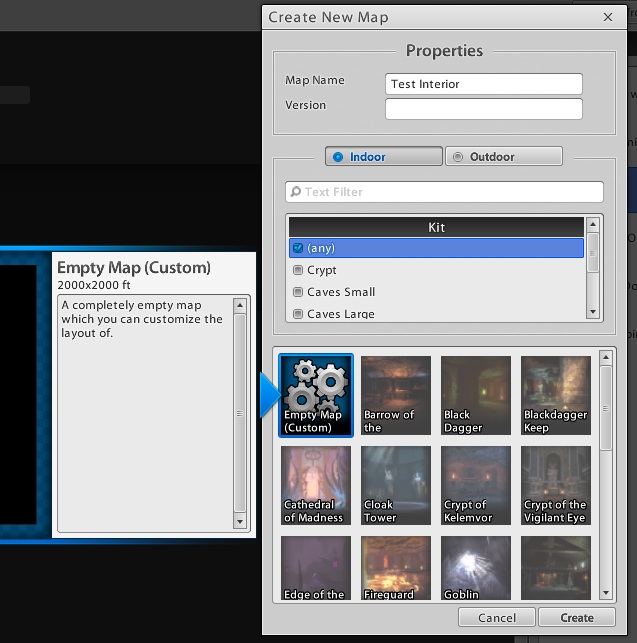
Task: Pick the Goblin map thumbnail
Action: (476, 568)
